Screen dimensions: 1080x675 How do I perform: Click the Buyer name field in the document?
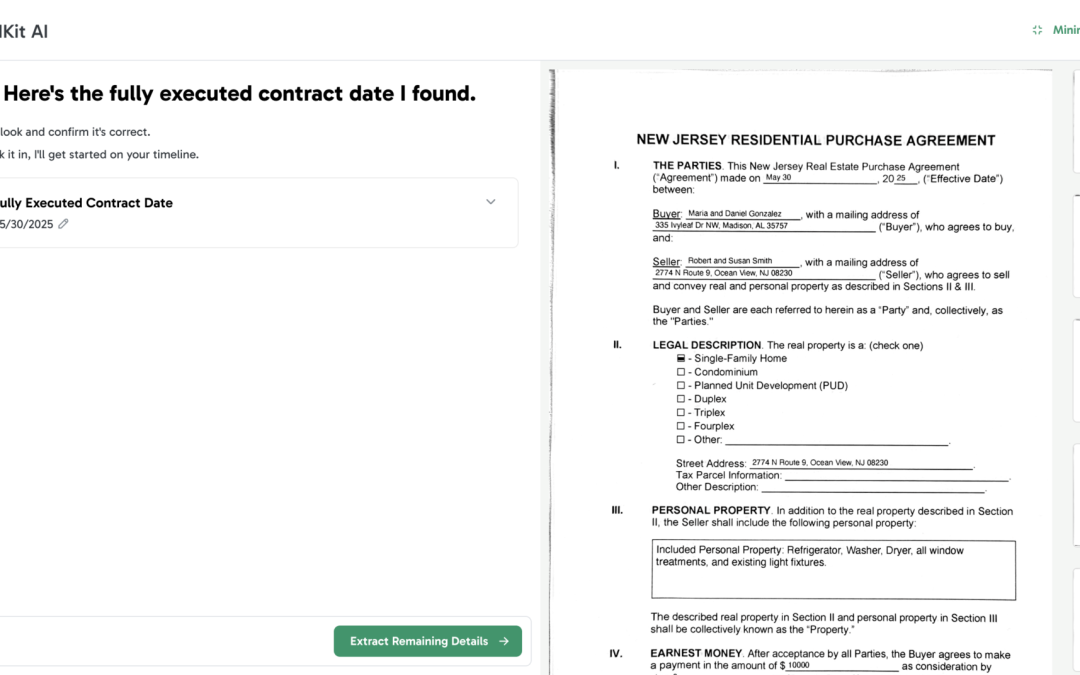(x=742, y=214)
